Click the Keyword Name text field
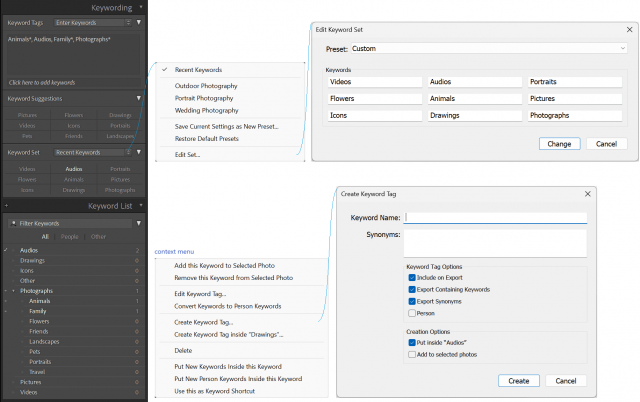 pyautogui.click(x=496, y=216)
